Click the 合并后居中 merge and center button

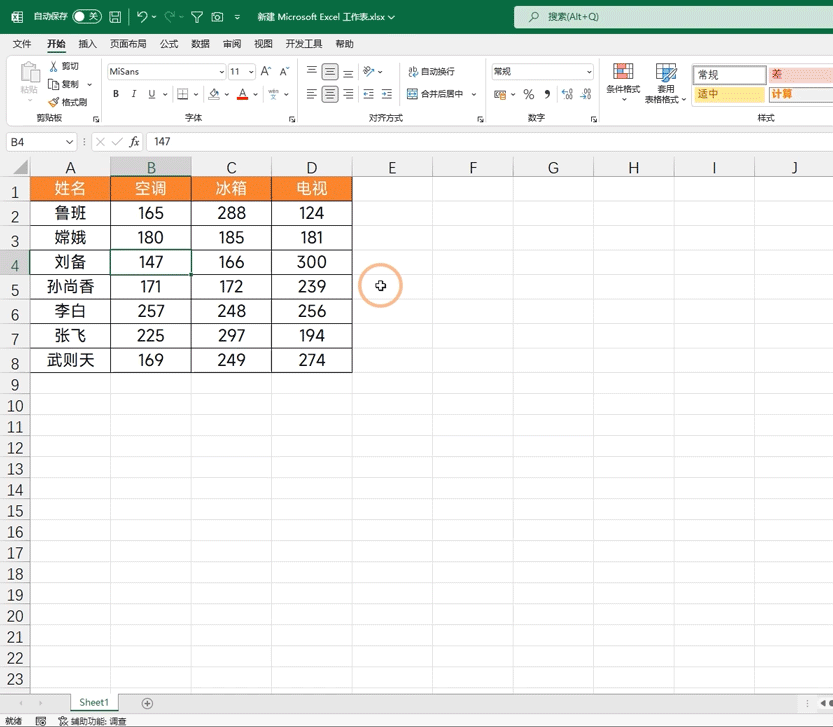pyautogui.click(x=436, y=94)
